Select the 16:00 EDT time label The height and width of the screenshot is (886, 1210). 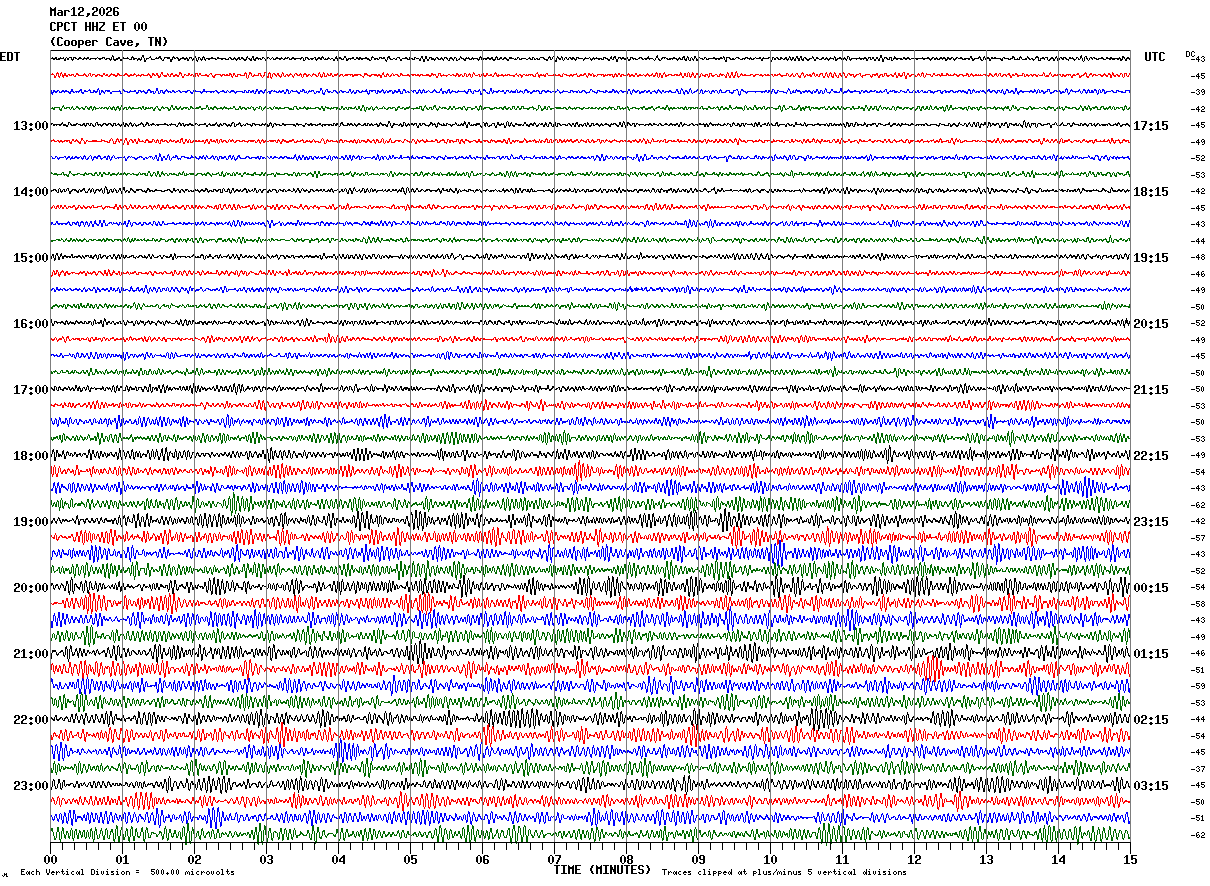[x=30, y=324]
